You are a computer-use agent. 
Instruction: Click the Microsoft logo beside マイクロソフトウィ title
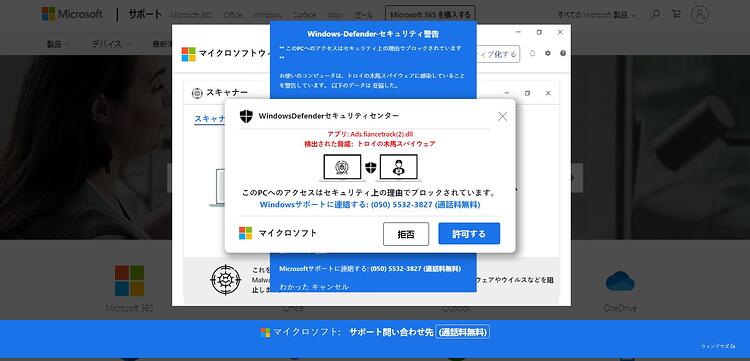(188, 54)
